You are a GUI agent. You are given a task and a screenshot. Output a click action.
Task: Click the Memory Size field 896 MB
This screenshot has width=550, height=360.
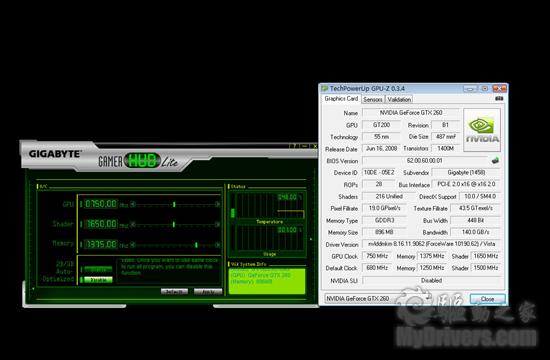click(x=384, y=232)
